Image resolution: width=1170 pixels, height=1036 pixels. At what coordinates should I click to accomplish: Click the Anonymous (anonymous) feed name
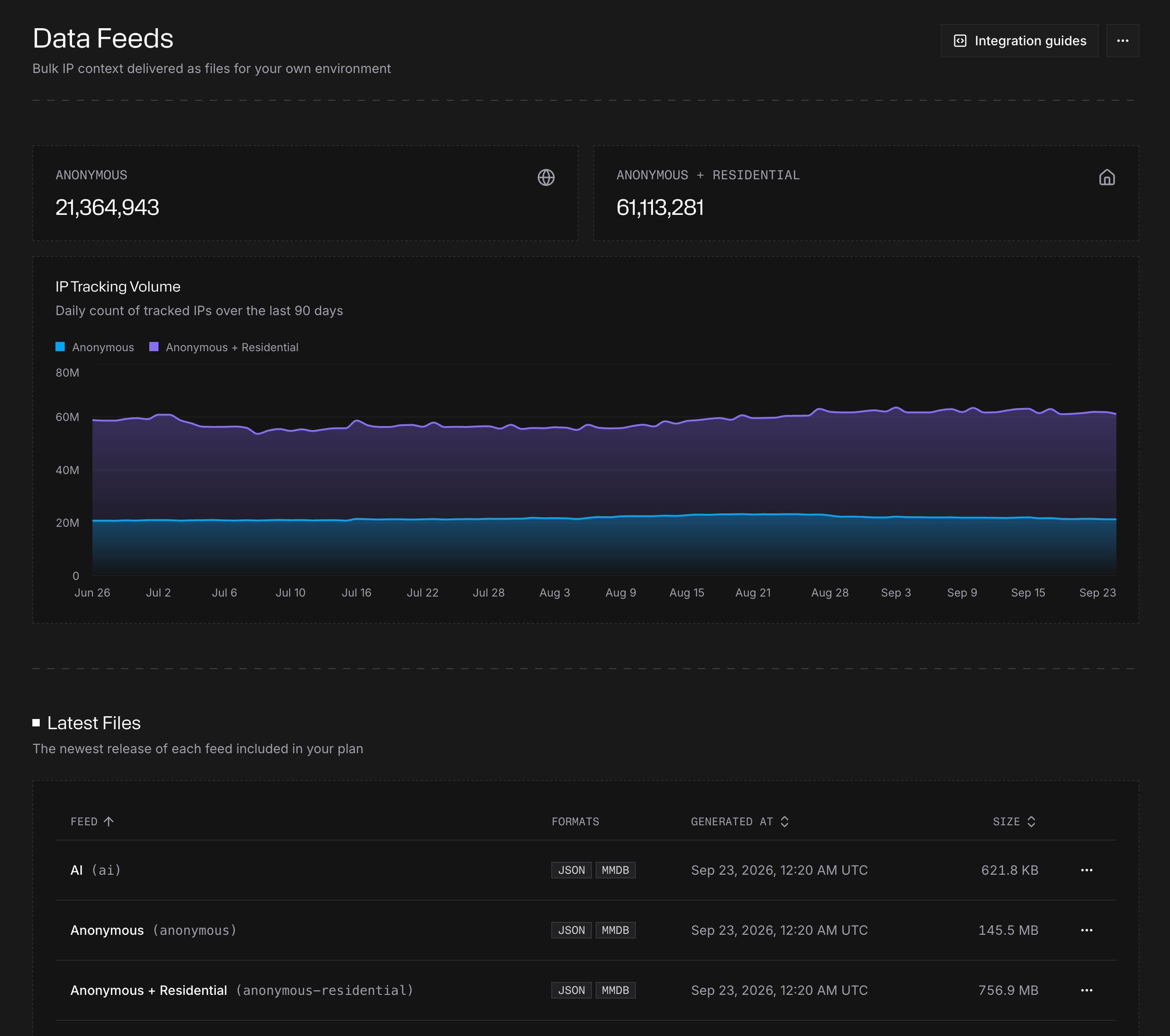[153, 930]
